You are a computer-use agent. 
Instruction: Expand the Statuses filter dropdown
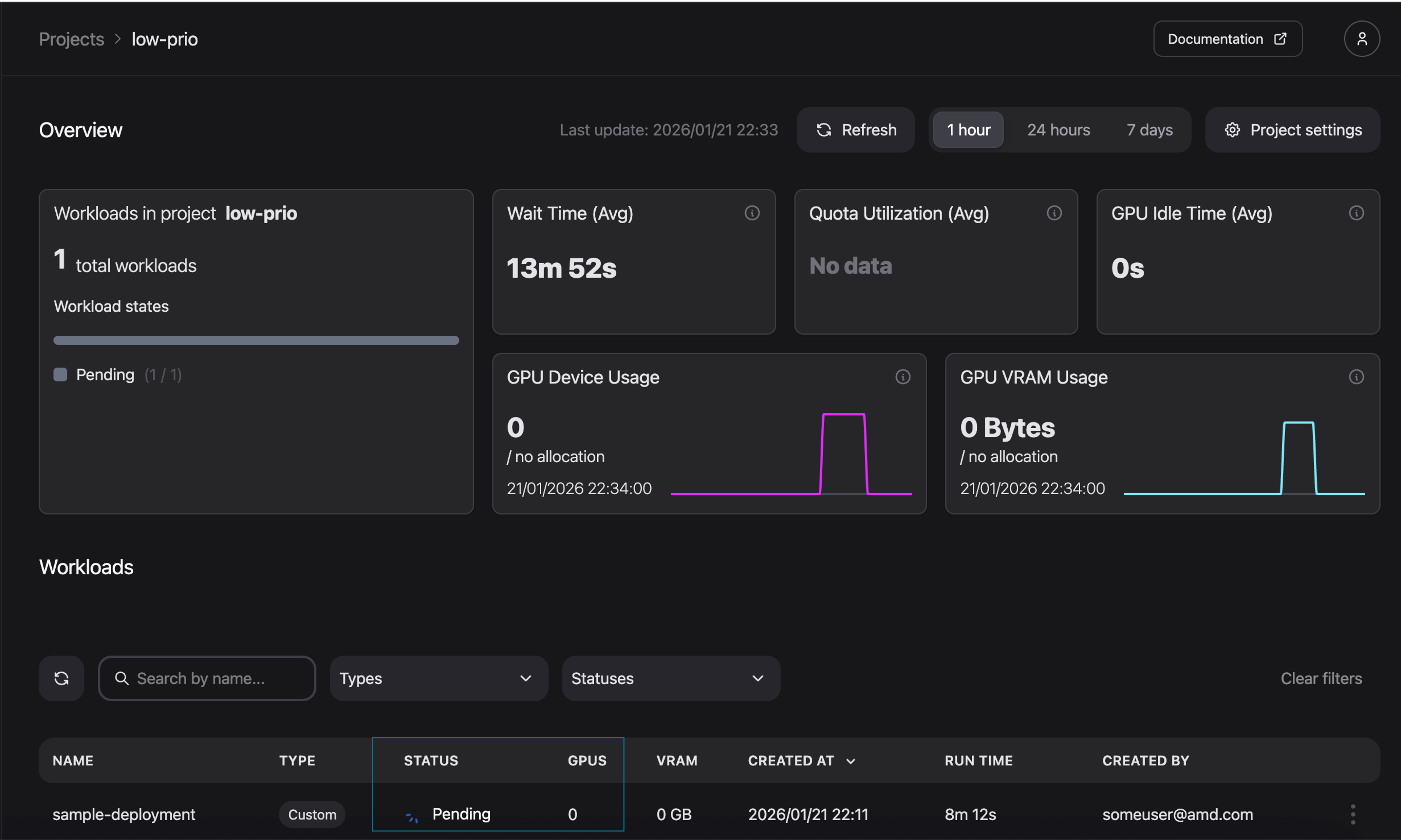pyautogui.click(x=670, y=678)
